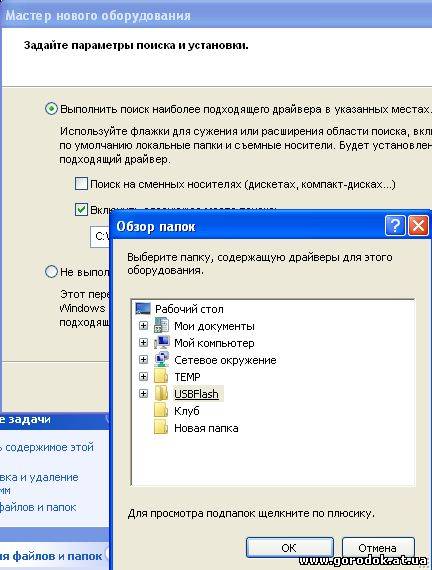Click the Мой компьютер icon
This screenshot has width=432, height=570.
tap(161, 342)
